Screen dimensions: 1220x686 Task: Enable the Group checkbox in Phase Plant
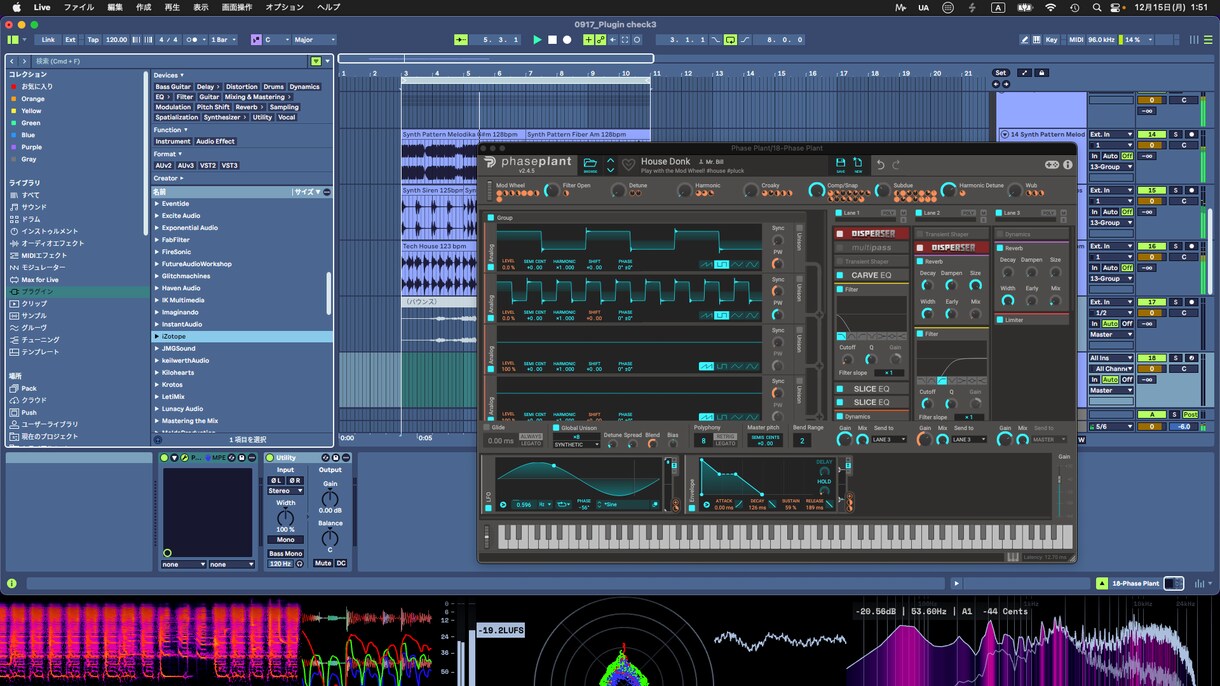(x=491, y=217)
